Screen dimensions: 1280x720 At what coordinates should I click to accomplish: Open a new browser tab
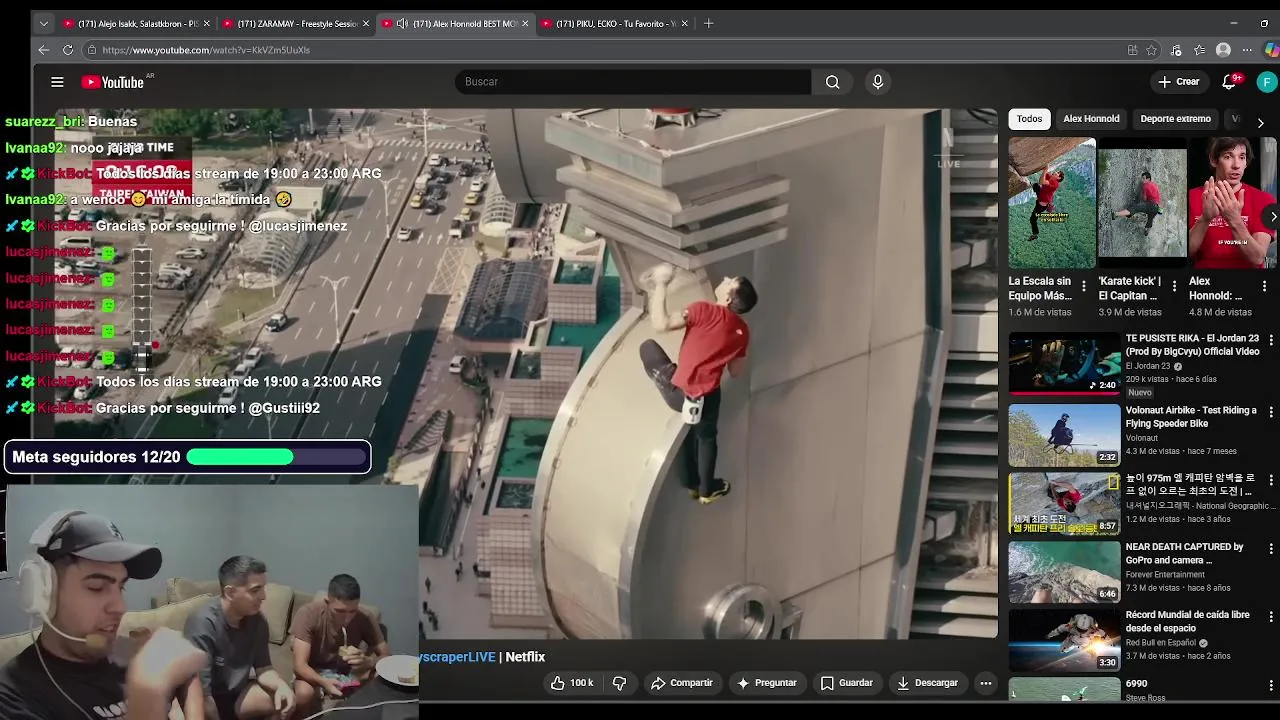click(708, 23)
